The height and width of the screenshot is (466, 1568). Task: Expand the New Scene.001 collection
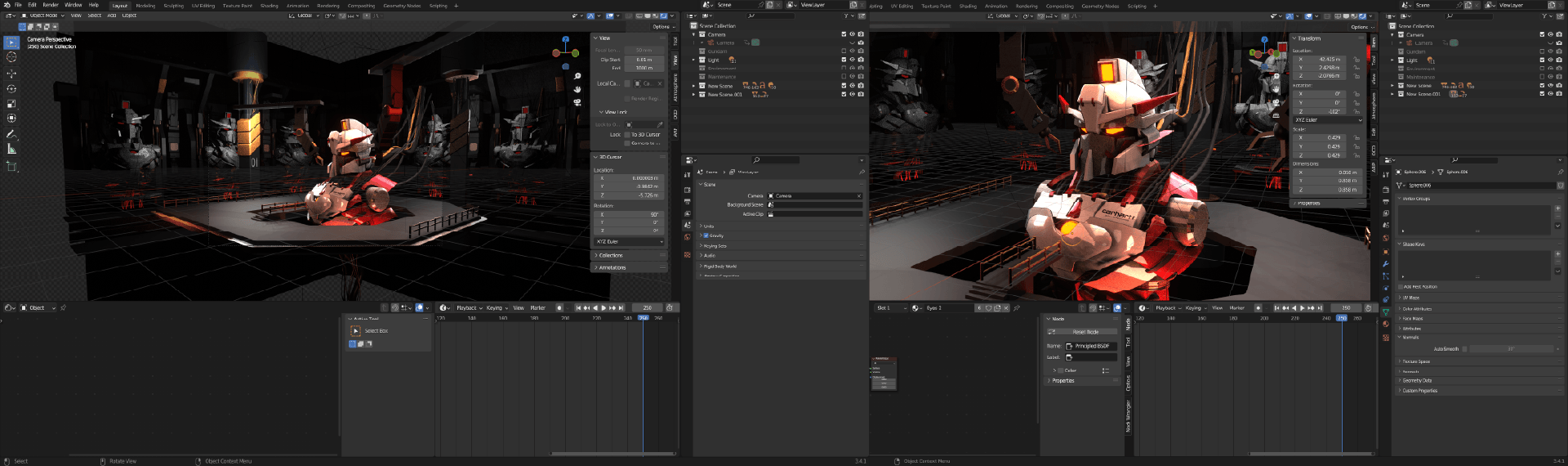click(x=694, y=95)
